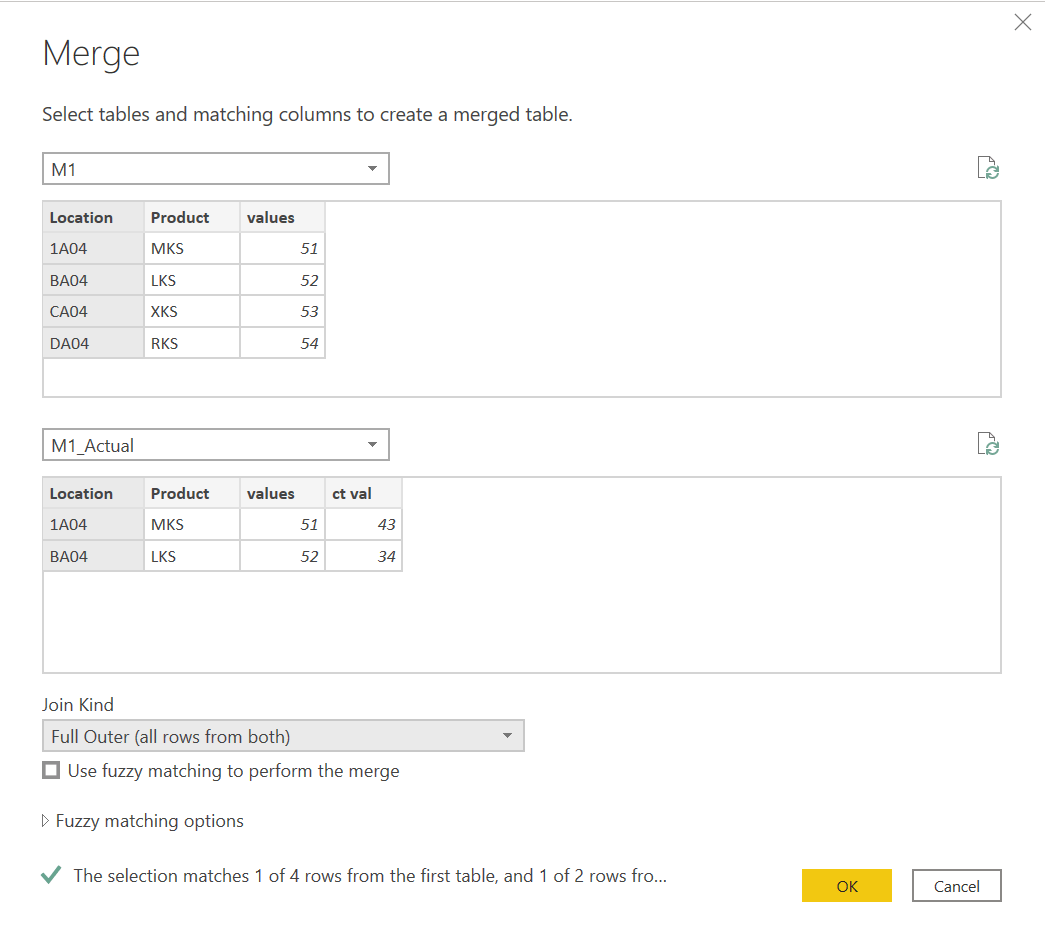The image size is (1045, 946).
Task: Select the ct val column in M1_Actual
Action: point(349,493)
